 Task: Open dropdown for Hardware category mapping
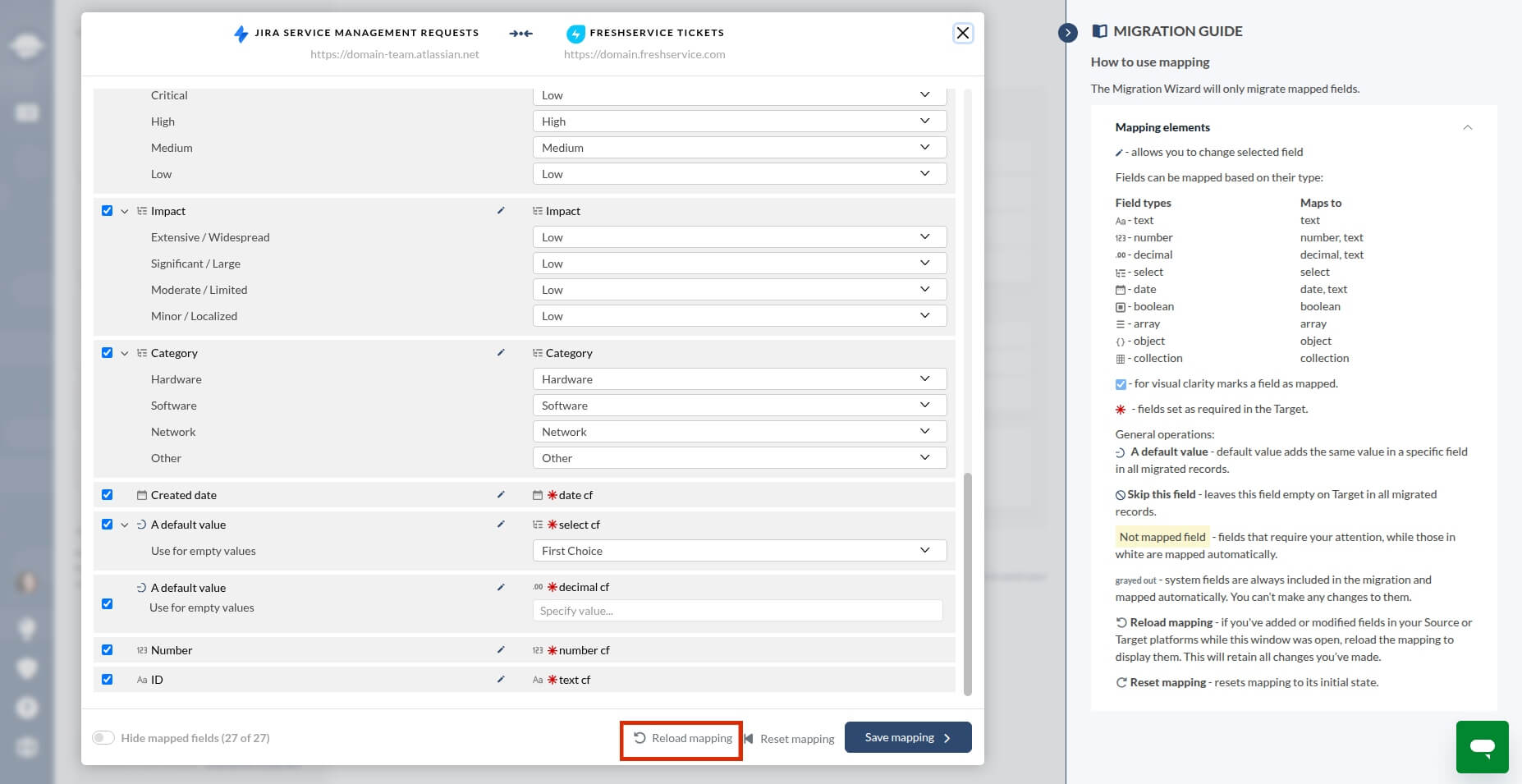[740, 379]
